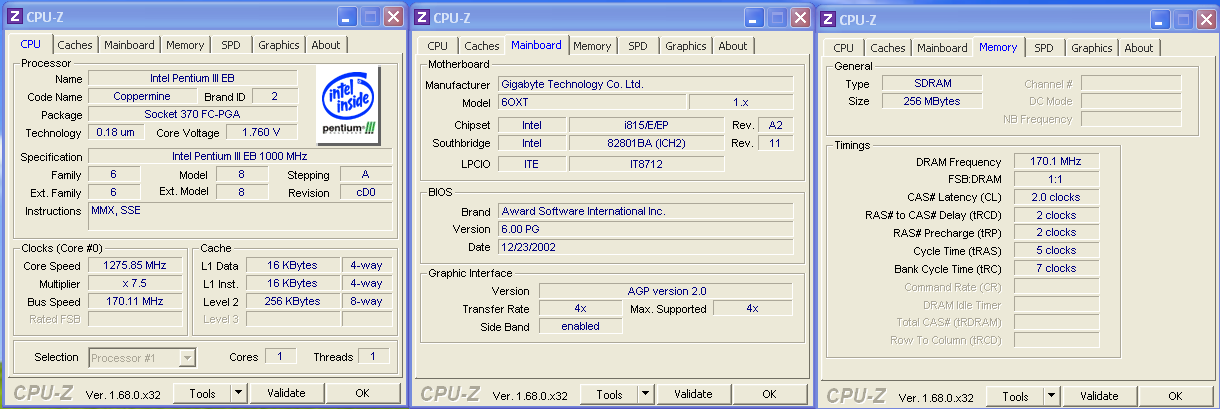The height and width of the screenshot is (409, 1220).
Task: Click the Tools button in the middle CPU-Z window
Action: (609, 395)
